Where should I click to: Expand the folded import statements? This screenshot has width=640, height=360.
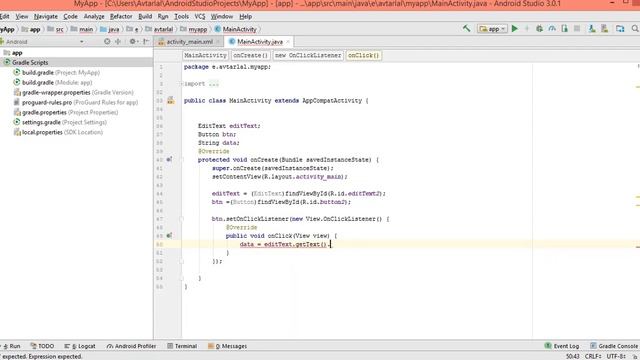[214, 84]
